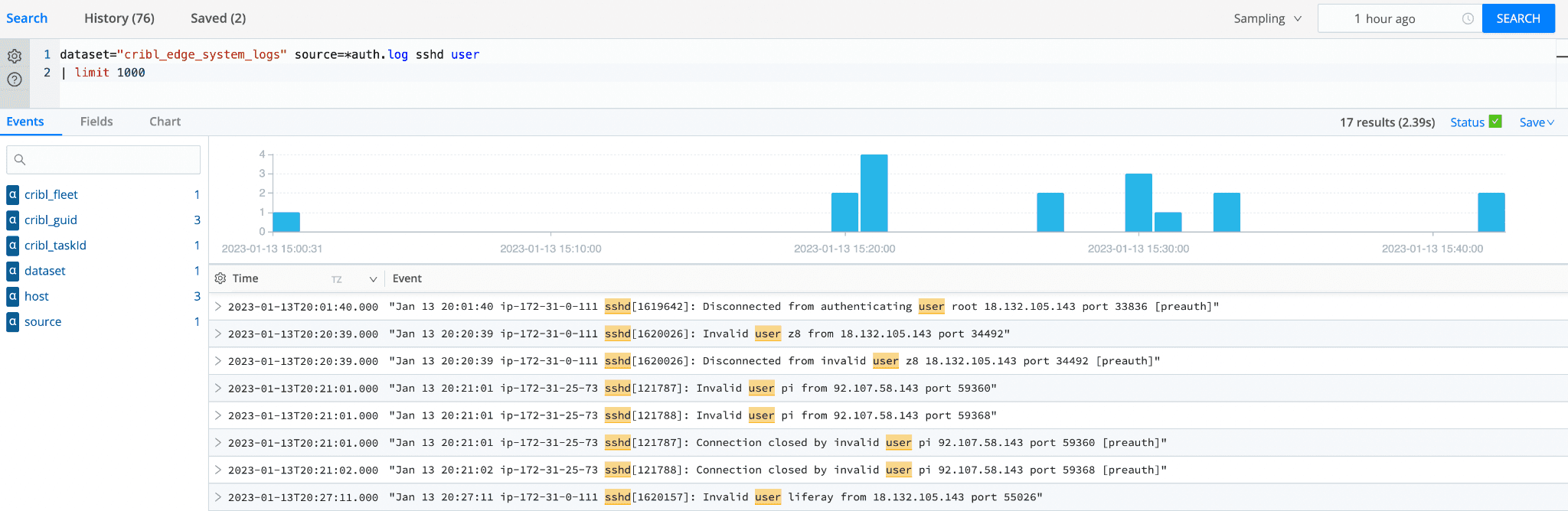The width and height of the screenshot is (1568, 511).
Task: Toggle the TZ timezone option in Time column
Action: 336,279
